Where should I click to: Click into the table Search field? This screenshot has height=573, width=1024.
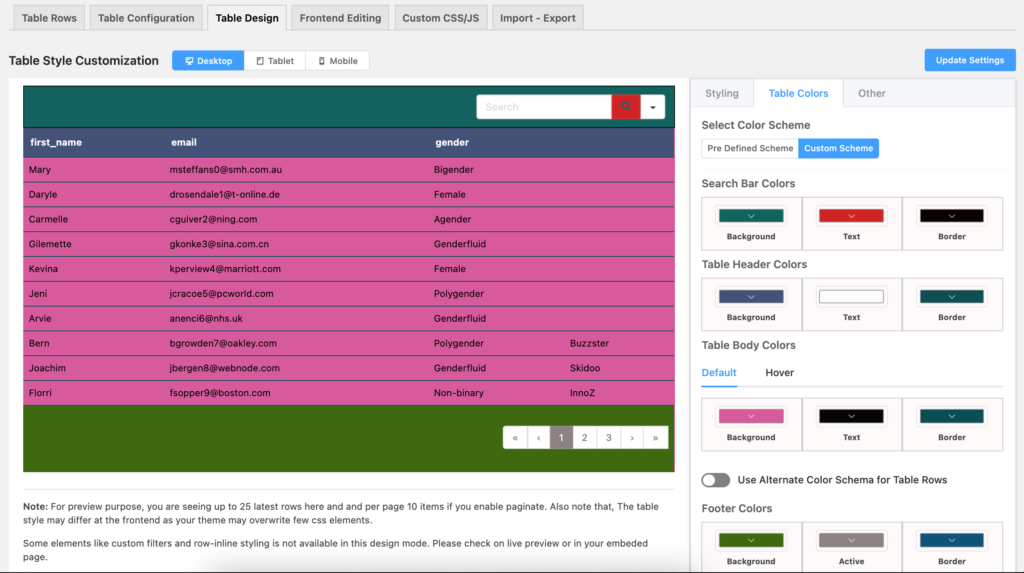point(544,107)
